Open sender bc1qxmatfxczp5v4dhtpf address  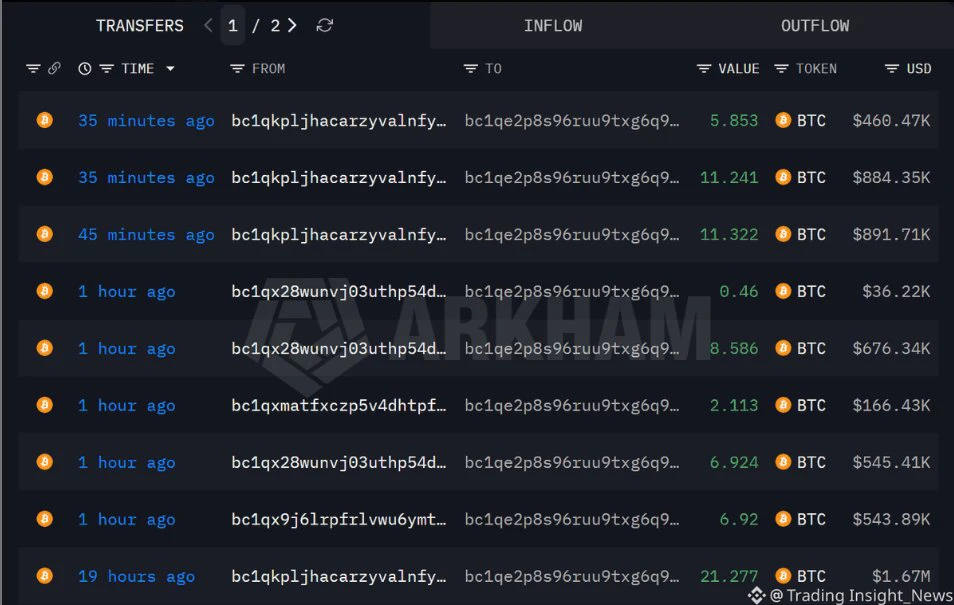339,406
